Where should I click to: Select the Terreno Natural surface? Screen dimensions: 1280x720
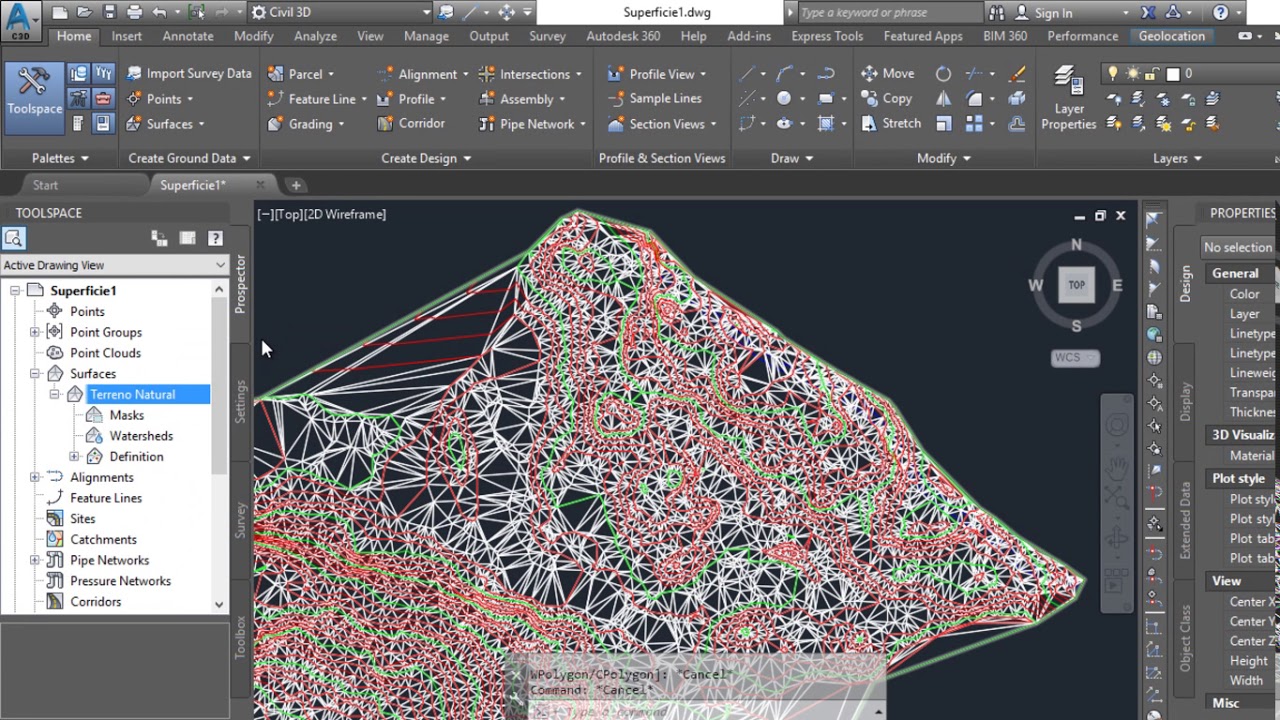point(132,394)
